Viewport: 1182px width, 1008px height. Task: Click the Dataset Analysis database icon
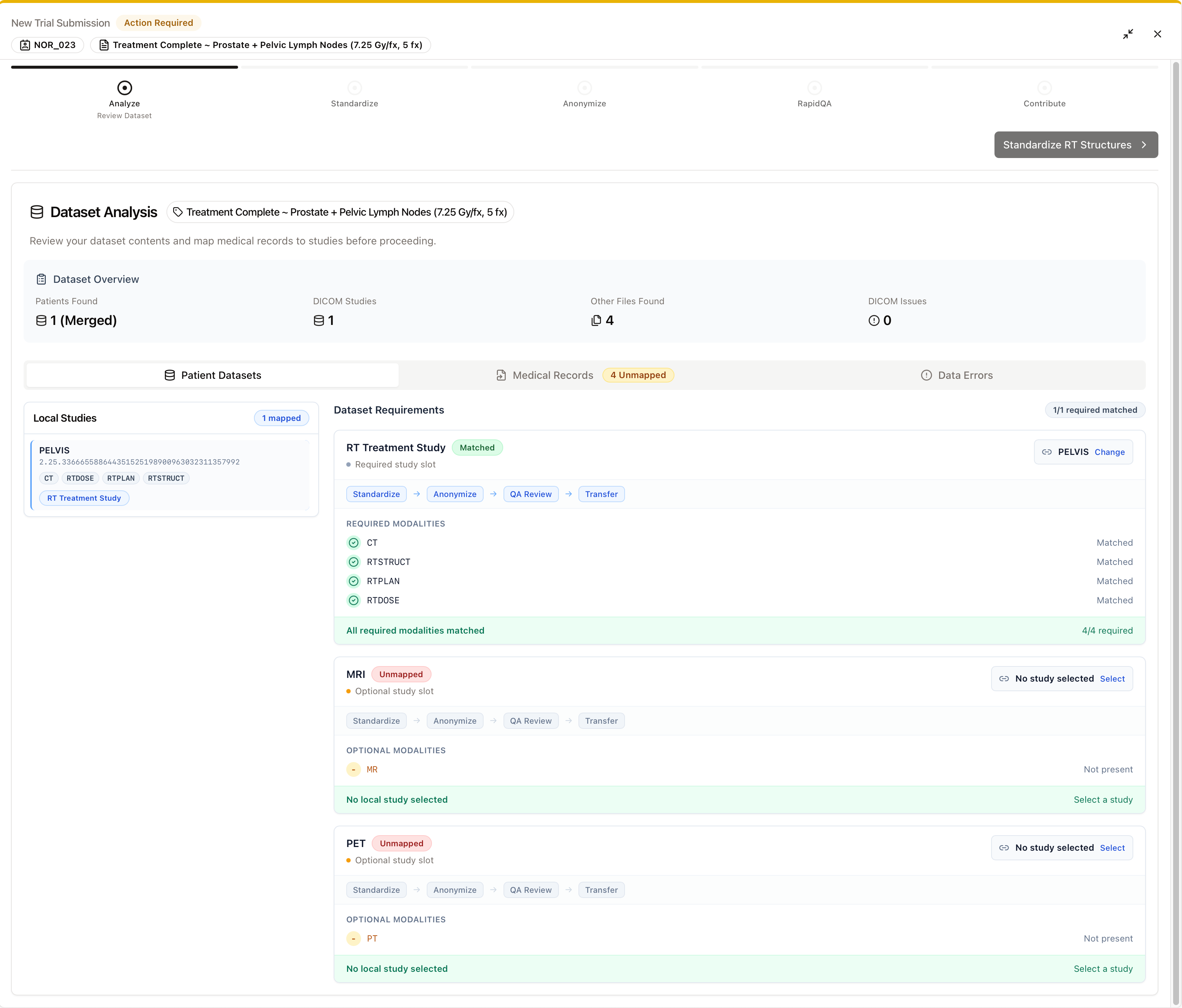coord(37,212)
